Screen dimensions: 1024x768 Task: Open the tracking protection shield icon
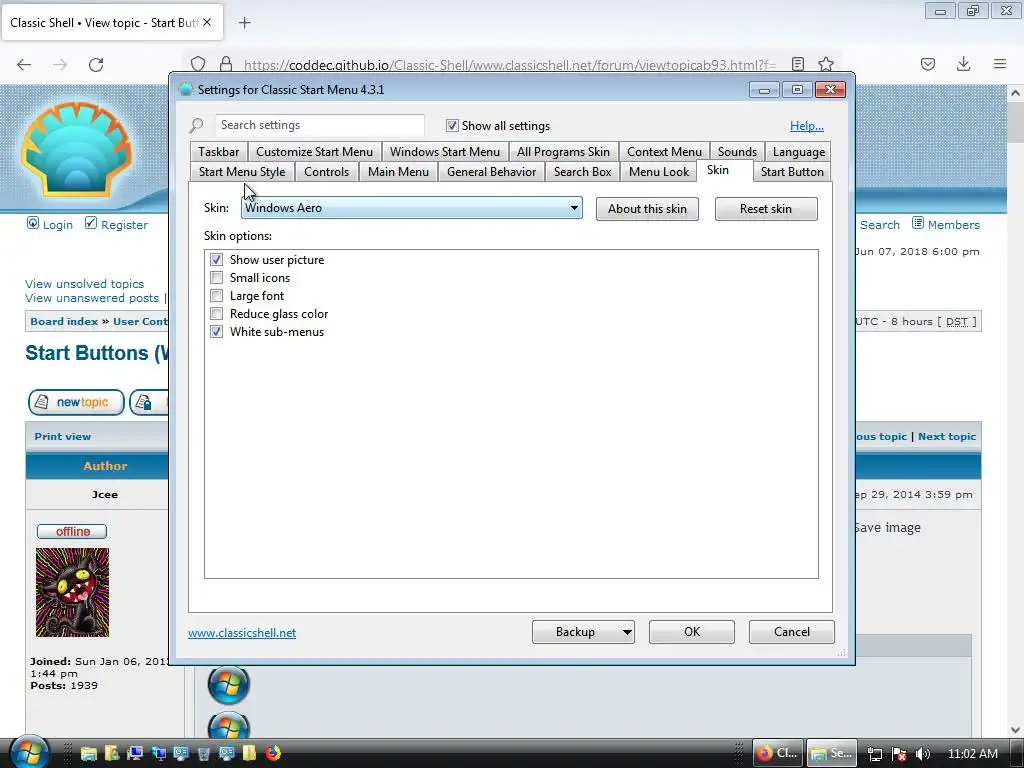click(x=198, y=64)
